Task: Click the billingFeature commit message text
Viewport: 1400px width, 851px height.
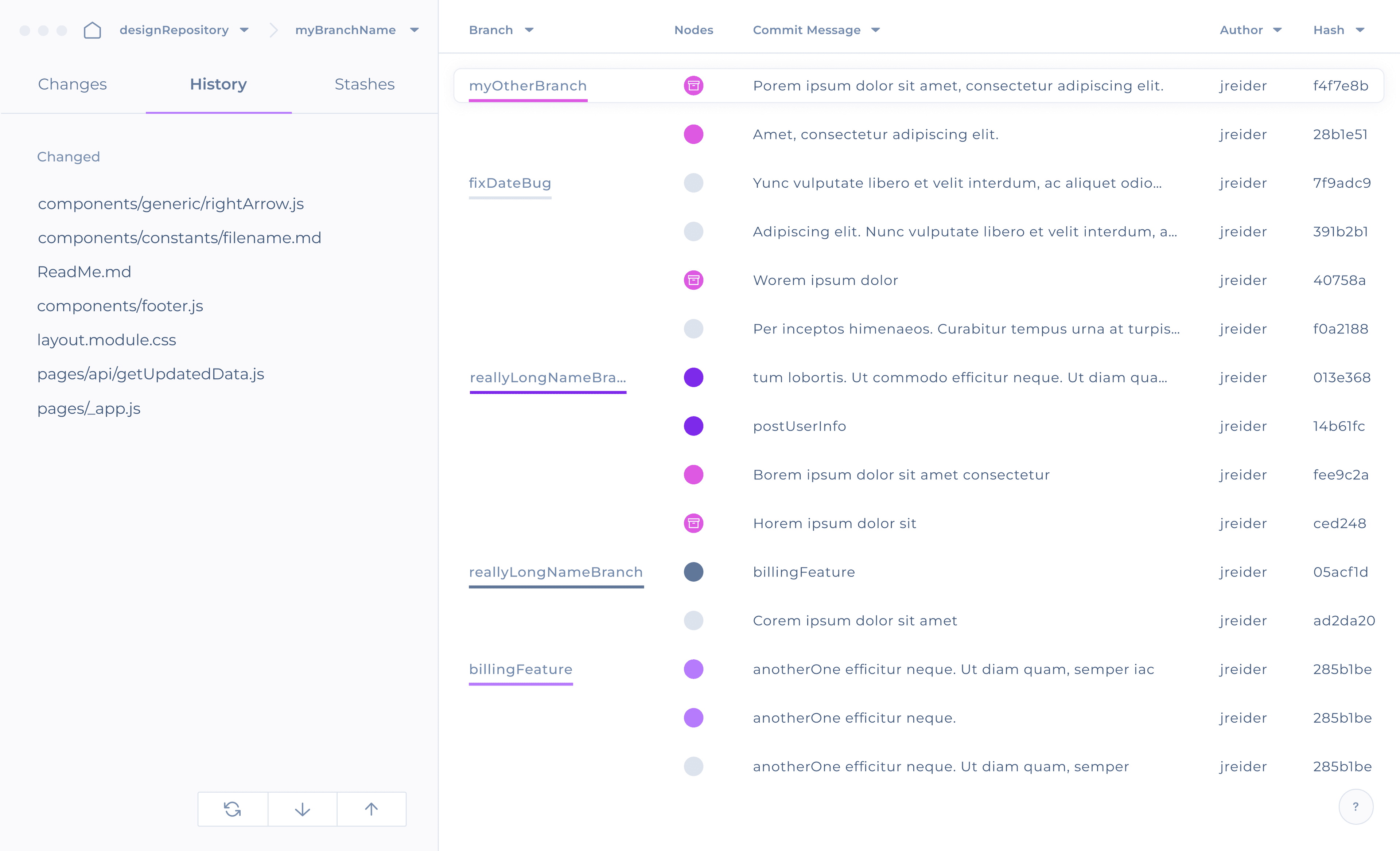Action: point(804,571)
